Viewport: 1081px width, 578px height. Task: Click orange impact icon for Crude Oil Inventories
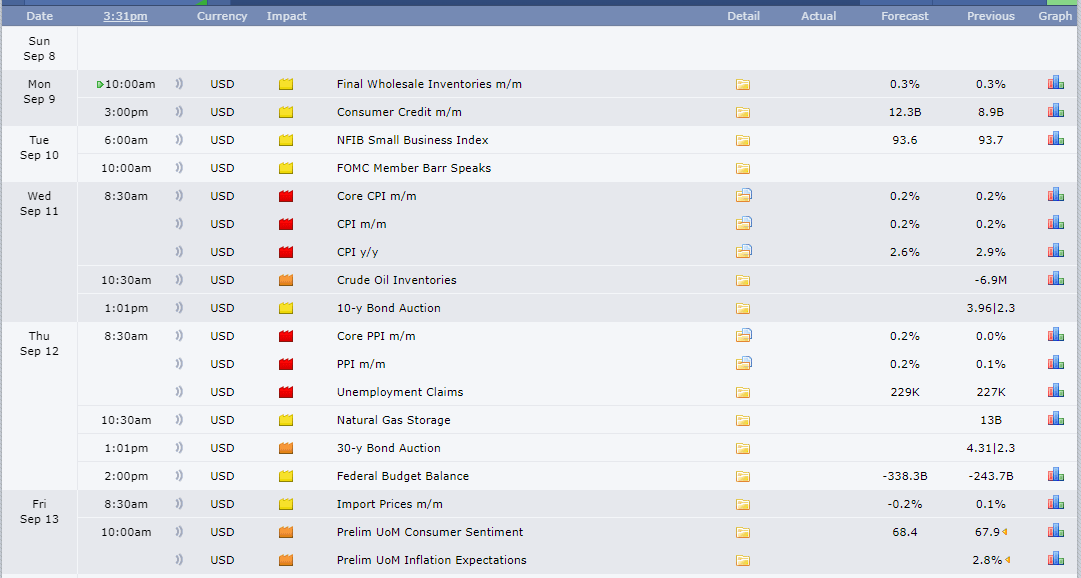286,280
